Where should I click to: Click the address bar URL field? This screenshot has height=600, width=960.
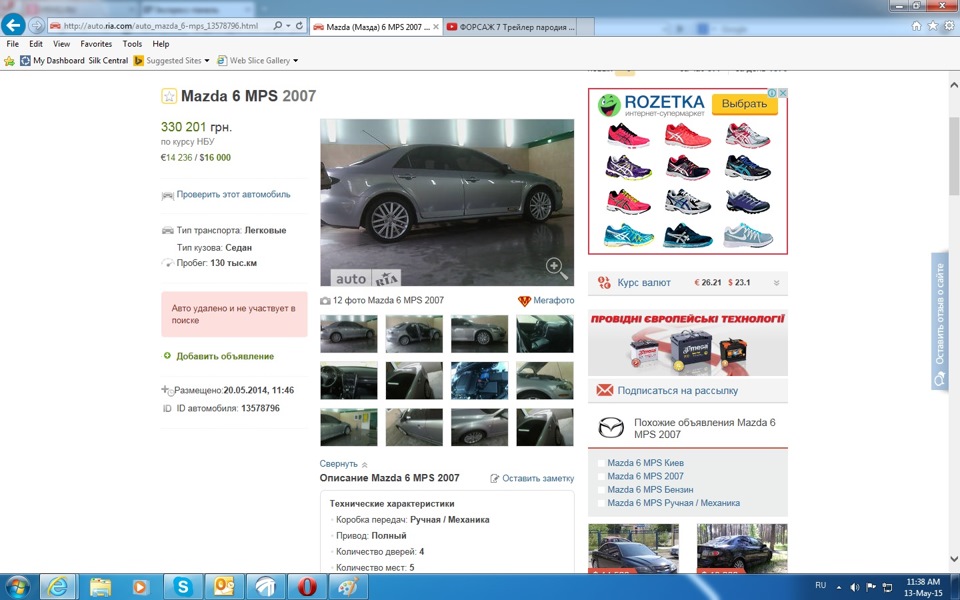click(x=160, y=26)
